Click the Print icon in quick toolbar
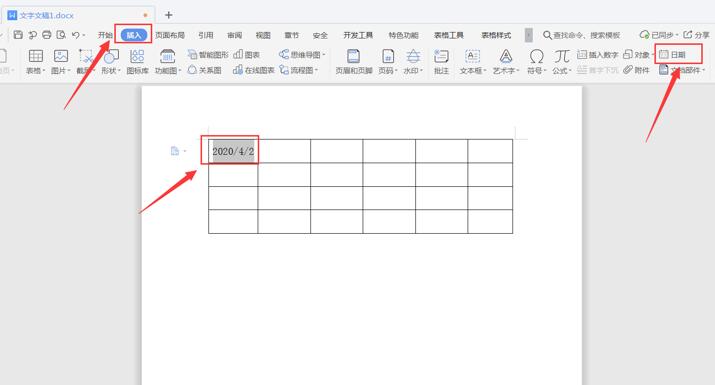Viewport: 715px width, 385px height. [47, 35]
